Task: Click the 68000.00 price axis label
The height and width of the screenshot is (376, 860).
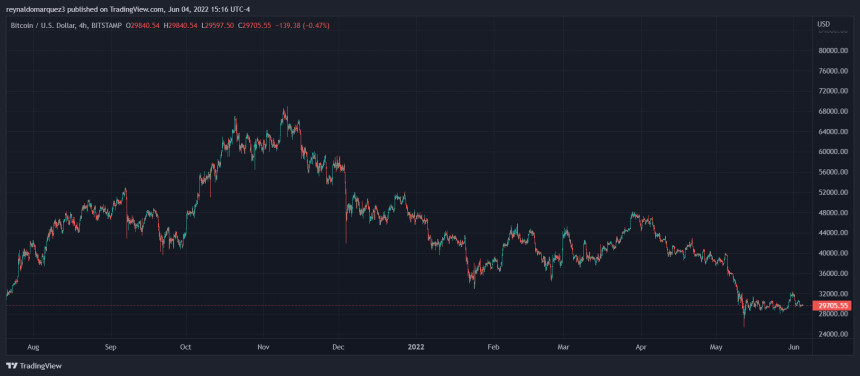Action: [833, 112]
